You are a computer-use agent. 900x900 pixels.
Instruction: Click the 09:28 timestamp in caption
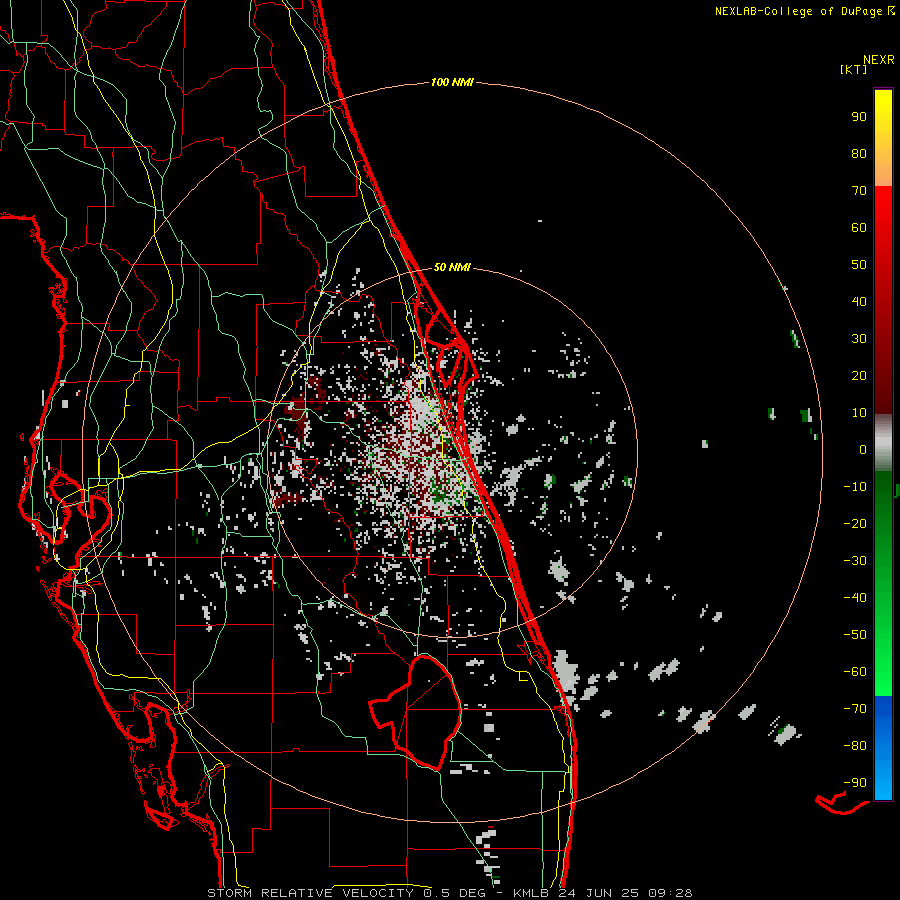pos(670,893)
